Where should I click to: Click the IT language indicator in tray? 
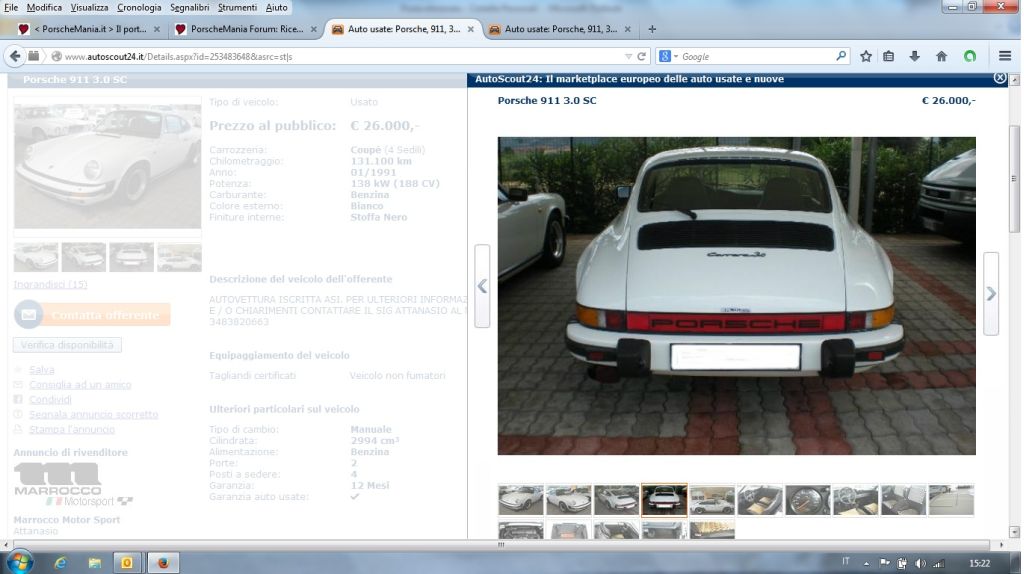[x=846, y=562]
